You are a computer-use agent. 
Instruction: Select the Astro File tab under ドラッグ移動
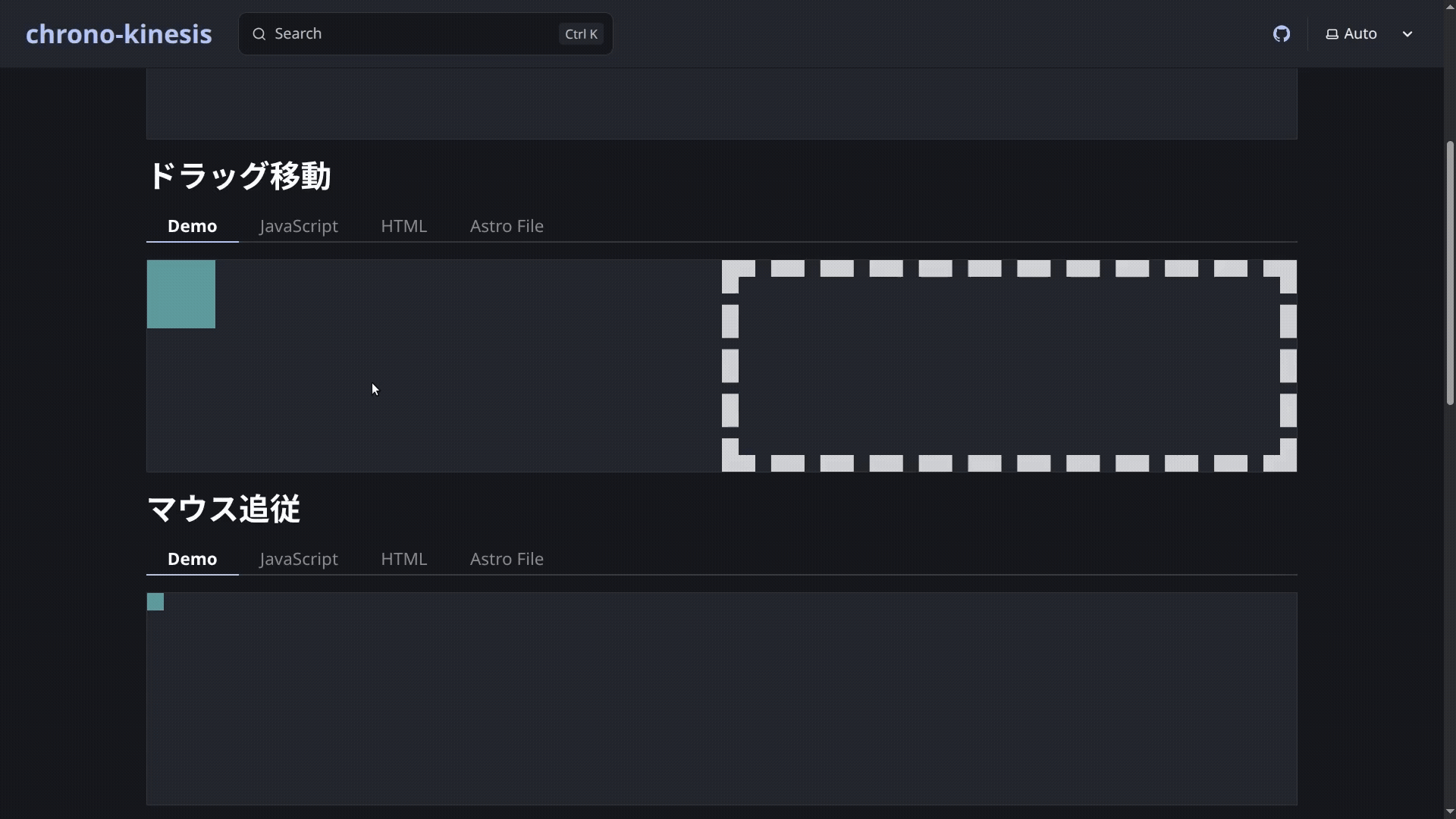(507, 225)
